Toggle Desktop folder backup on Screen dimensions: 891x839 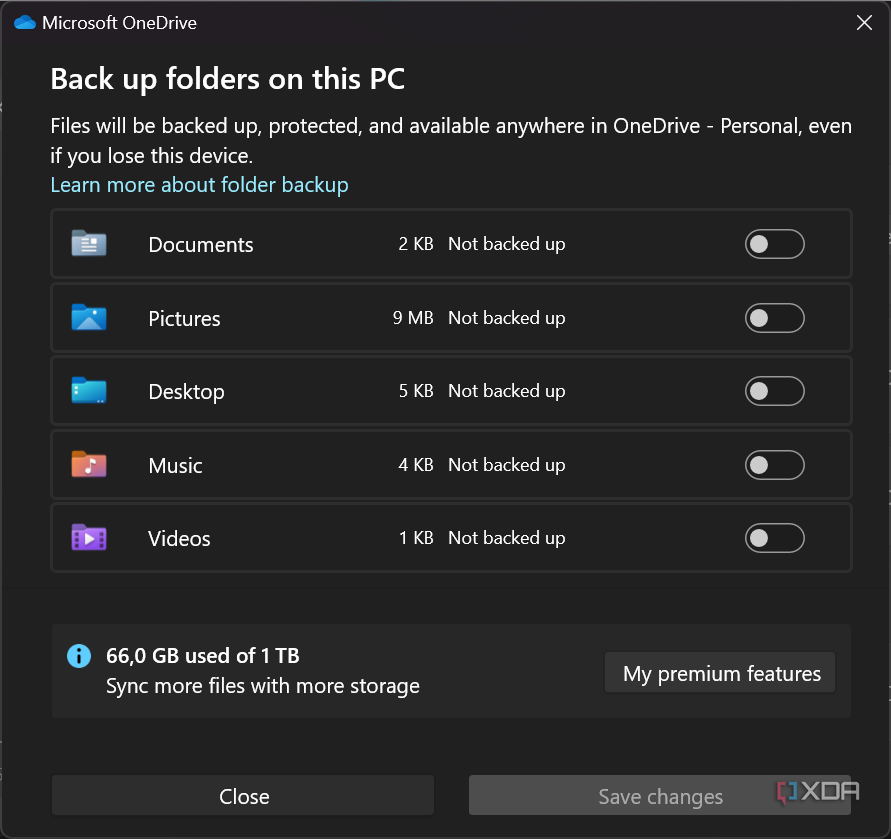click(x=774, y=391)
